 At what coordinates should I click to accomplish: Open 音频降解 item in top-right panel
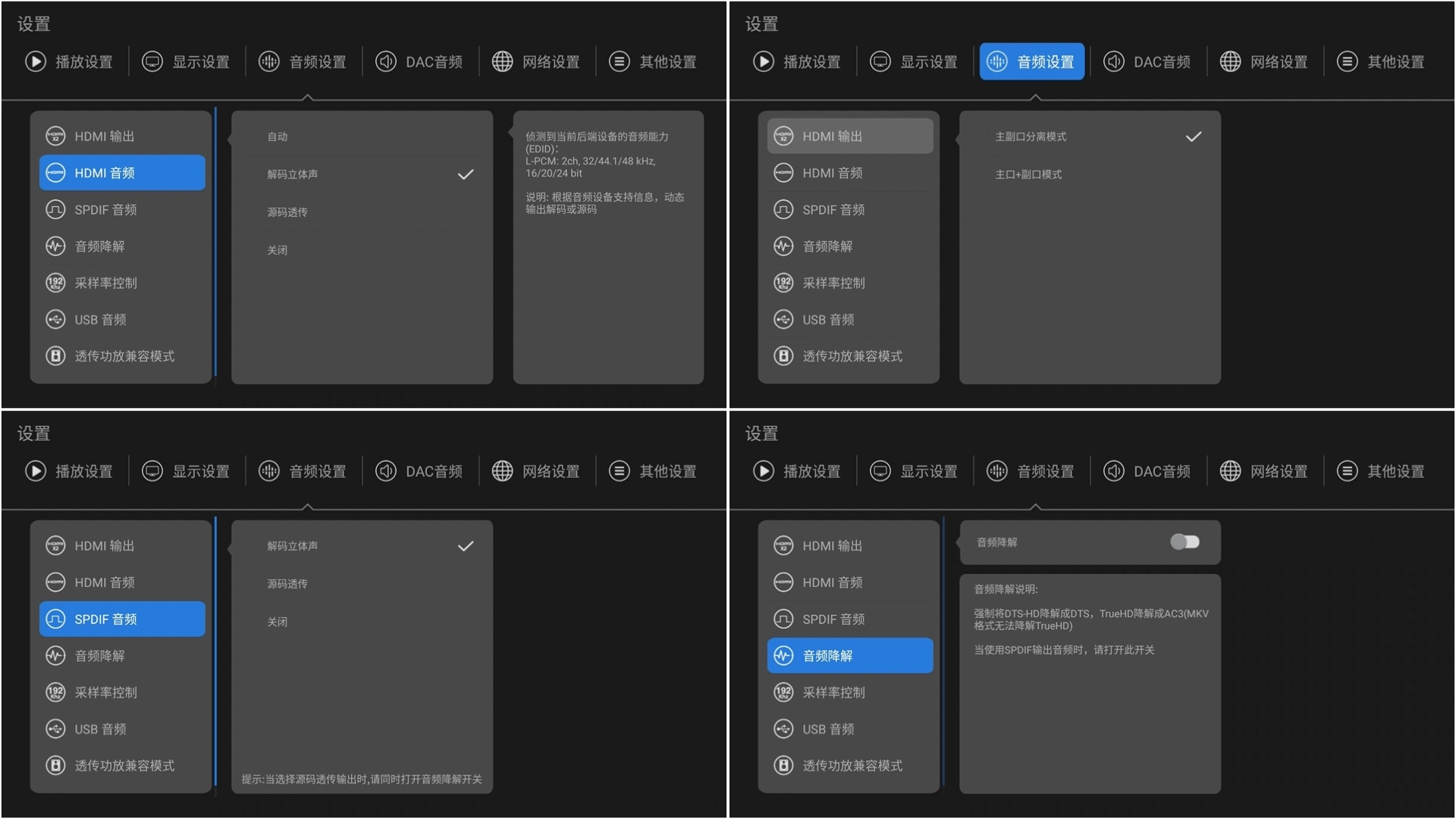[850, 246]
